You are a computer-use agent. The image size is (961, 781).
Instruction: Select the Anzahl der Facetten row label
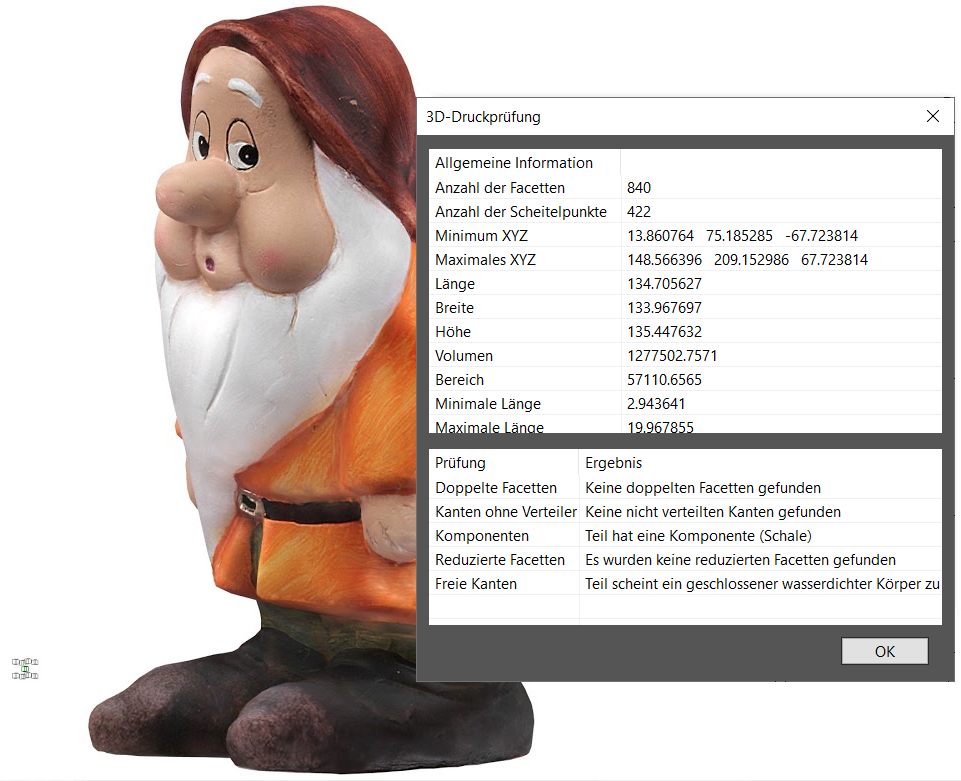(500, 188)
